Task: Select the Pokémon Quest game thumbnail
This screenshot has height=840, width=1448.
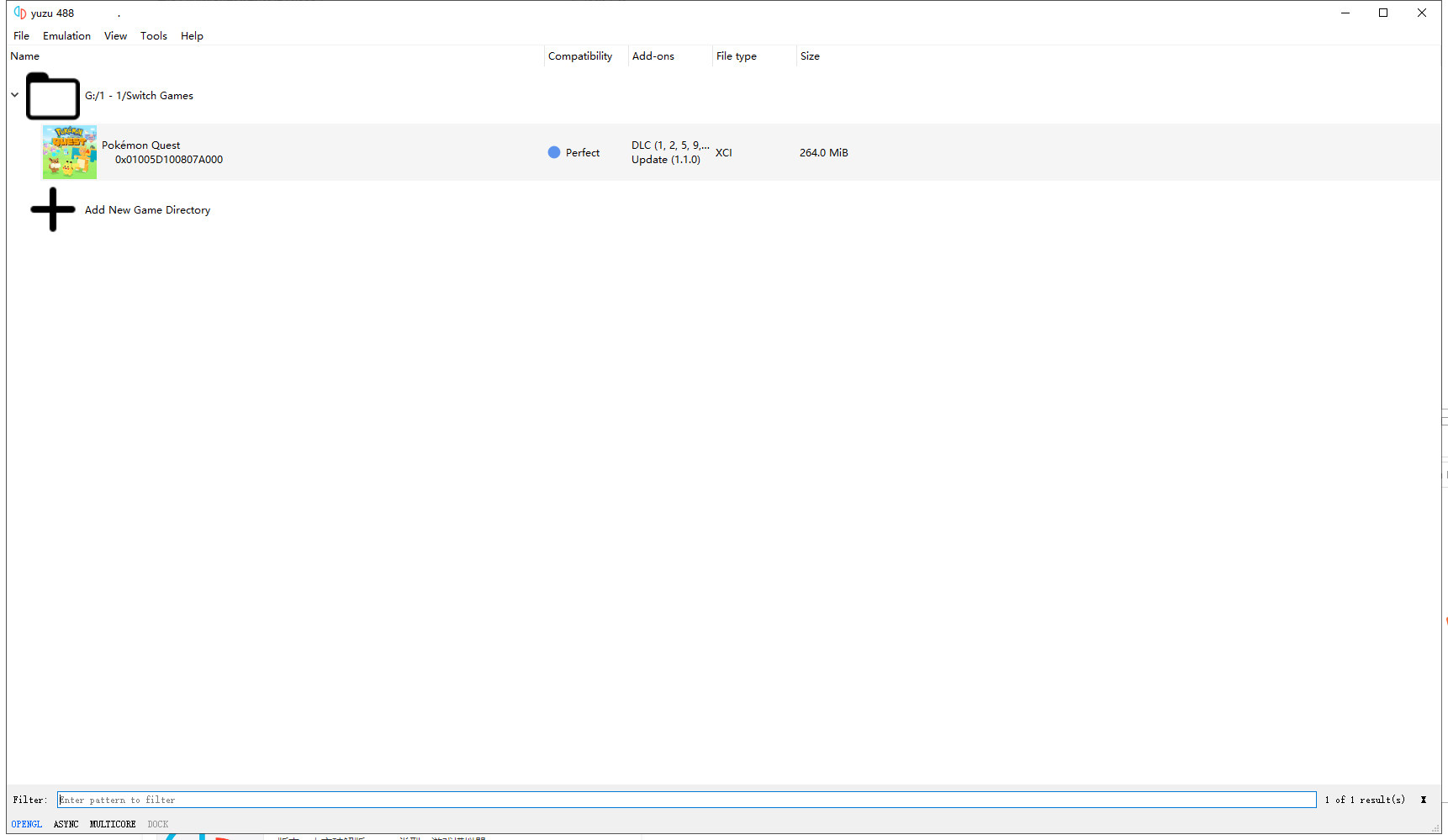Action: (x=70, y=152)
